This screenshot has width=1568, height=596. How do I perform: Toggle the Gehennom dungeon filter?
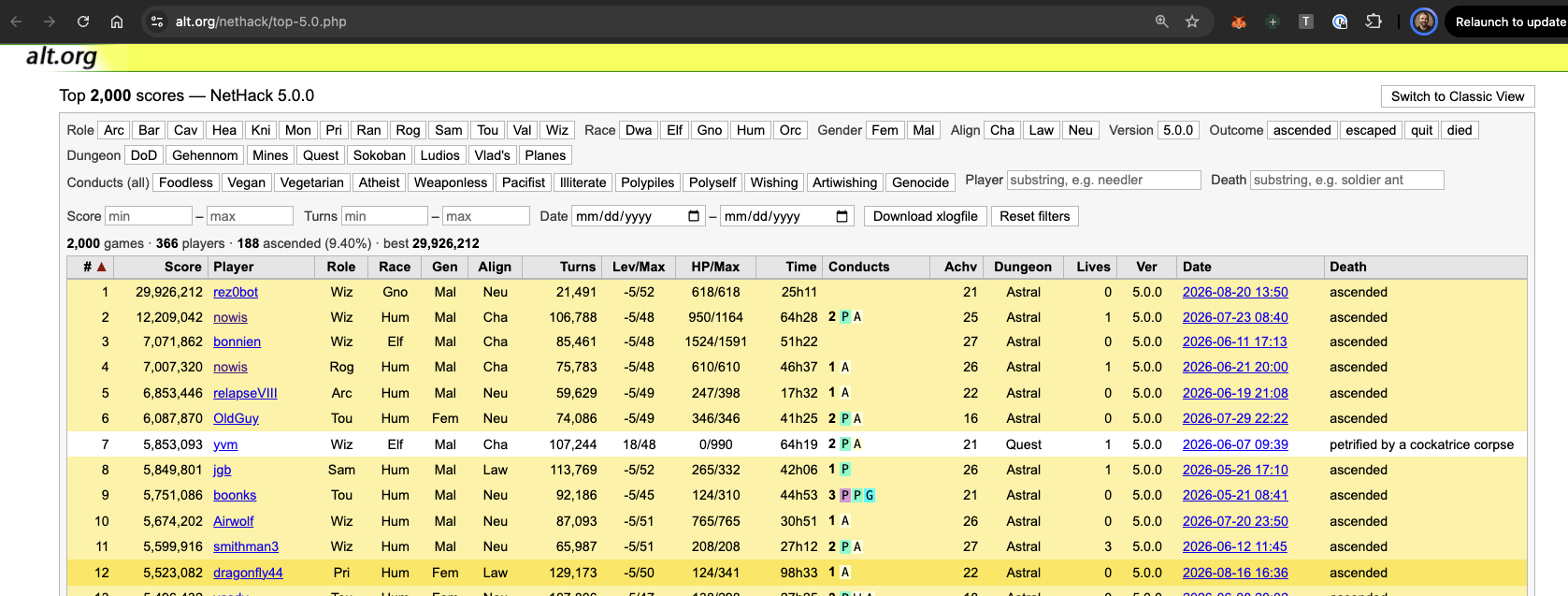[205, 155]
